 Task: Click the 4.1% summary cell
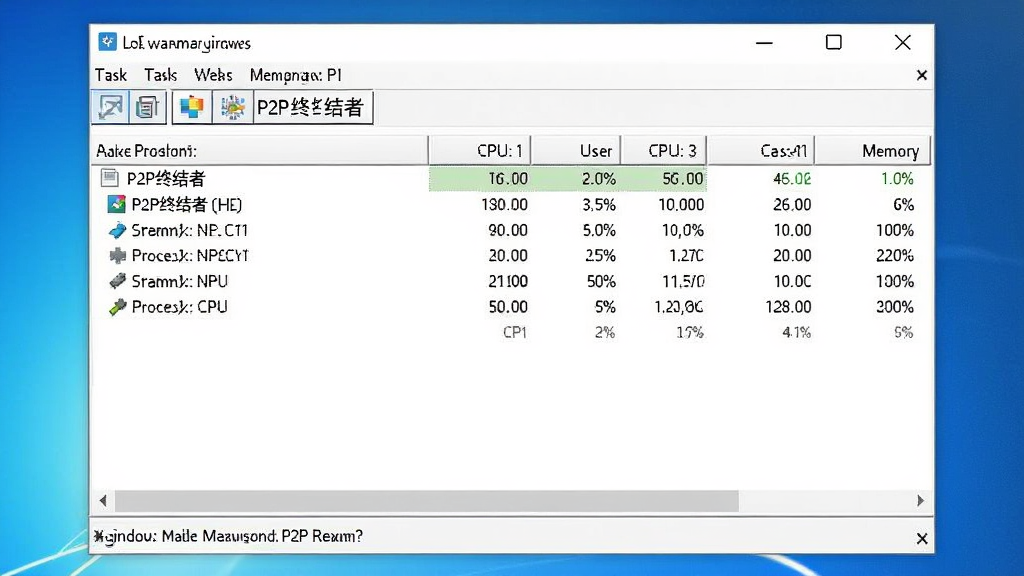(x=796, y=332)
